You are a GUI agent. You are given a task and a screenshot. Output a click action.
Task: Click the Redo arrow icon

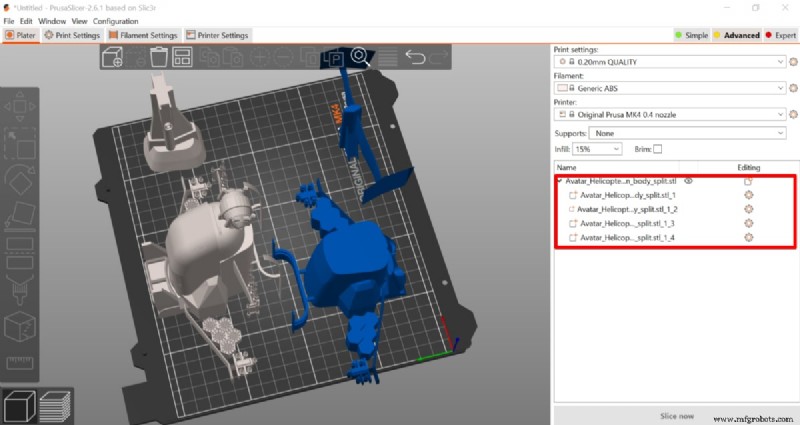pyautogui.click(x=438, y=57)
